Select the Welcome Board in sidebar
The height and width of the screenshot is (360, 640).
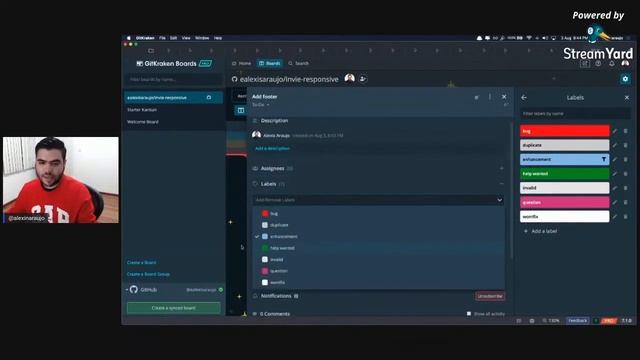(x=143, y=122)
